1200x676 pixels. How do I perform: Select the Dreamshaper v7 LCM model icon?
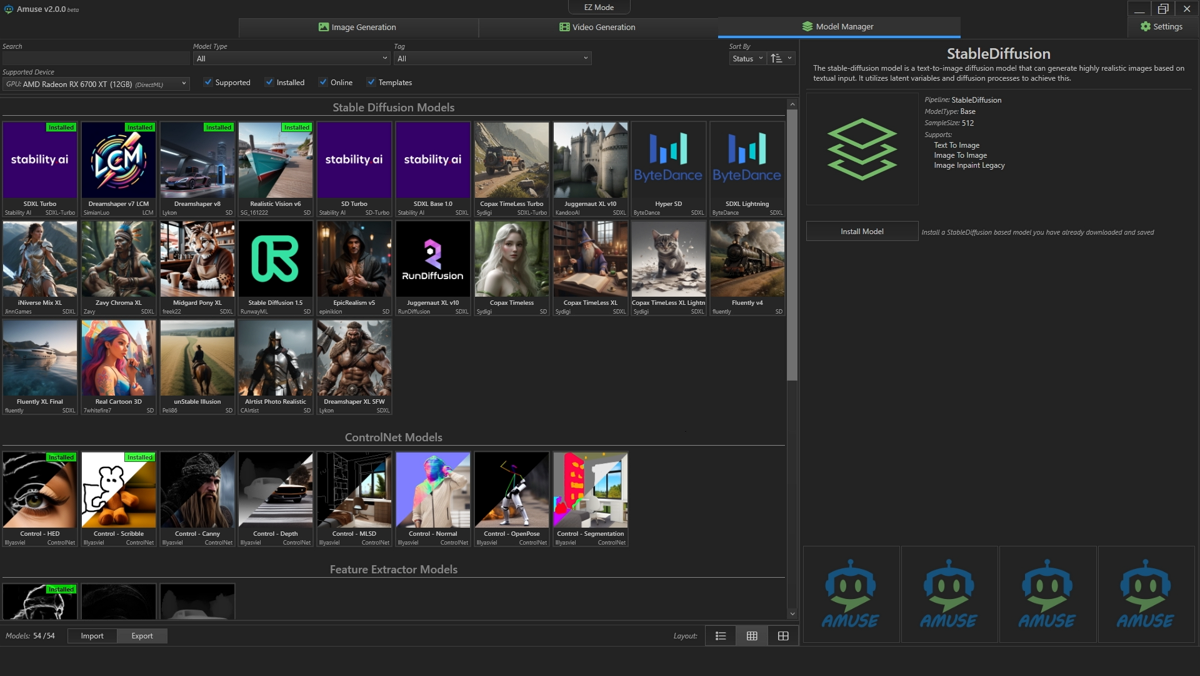pos(119,162)
